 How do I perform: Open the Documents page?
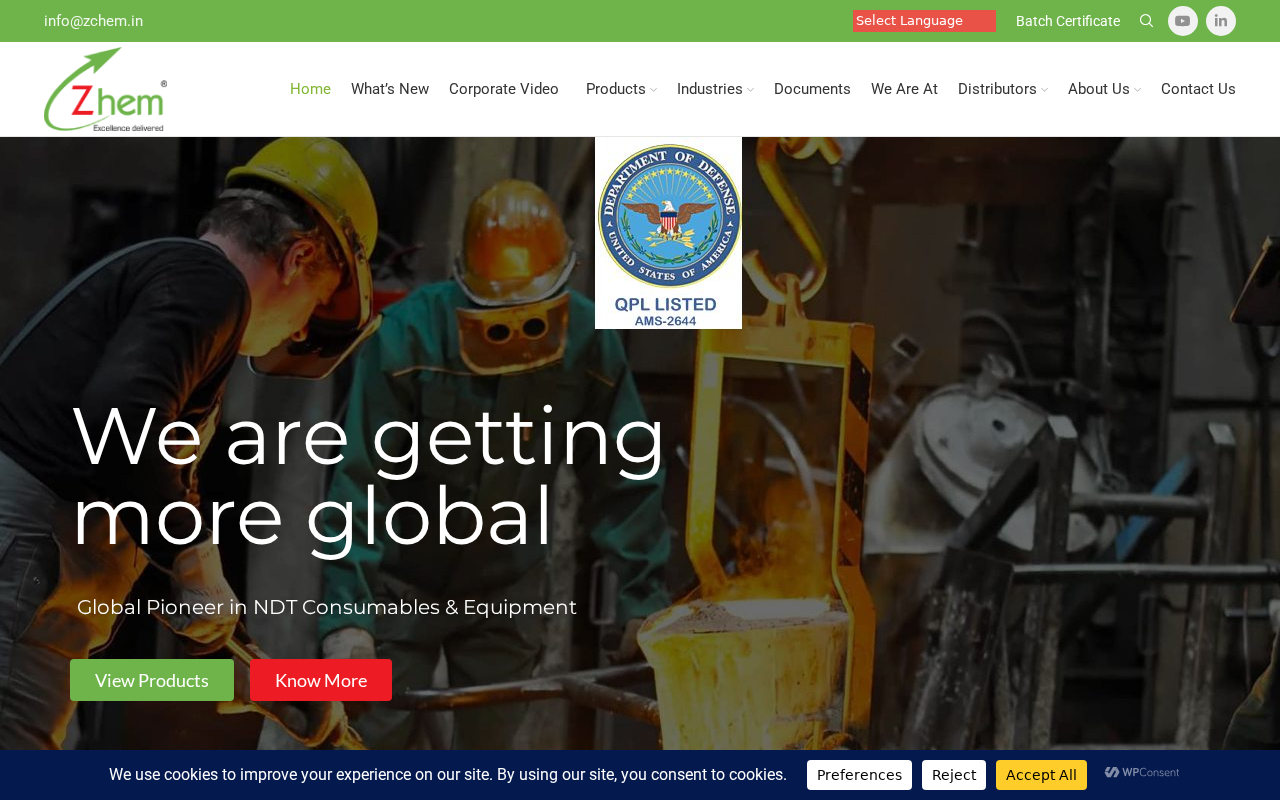click(812, 89)
